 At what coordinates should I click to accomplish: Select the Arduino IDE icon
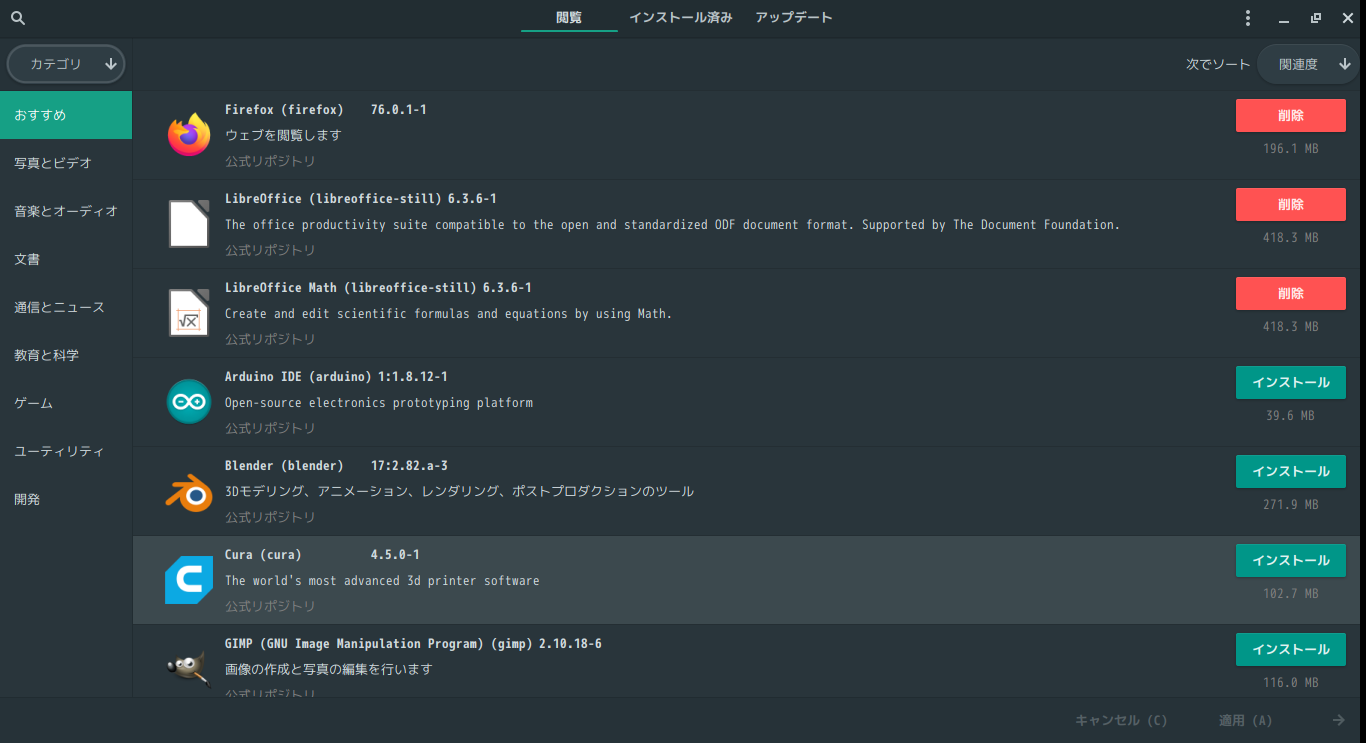point(189,402)
